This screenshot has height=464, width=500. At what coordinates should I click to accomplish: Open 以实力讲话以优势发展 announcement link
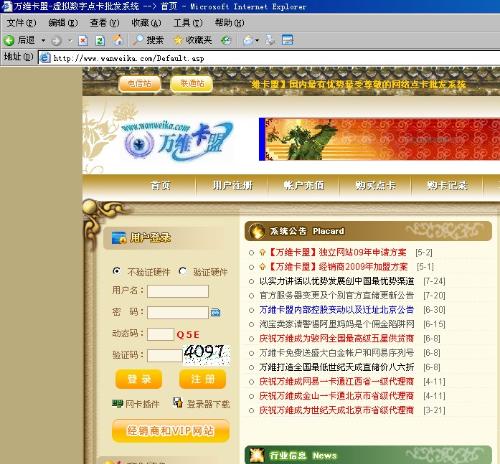(337, 281)
